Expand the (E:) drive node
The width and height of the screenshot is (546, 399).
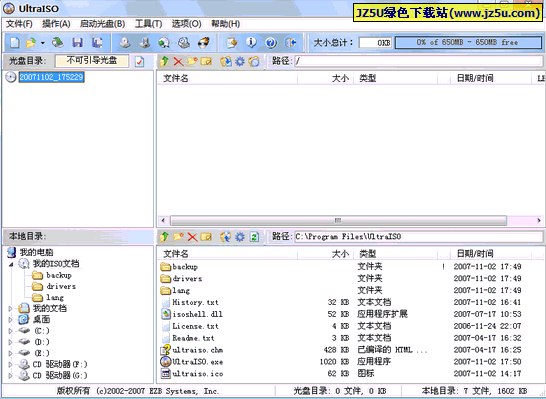coord(10,353)
